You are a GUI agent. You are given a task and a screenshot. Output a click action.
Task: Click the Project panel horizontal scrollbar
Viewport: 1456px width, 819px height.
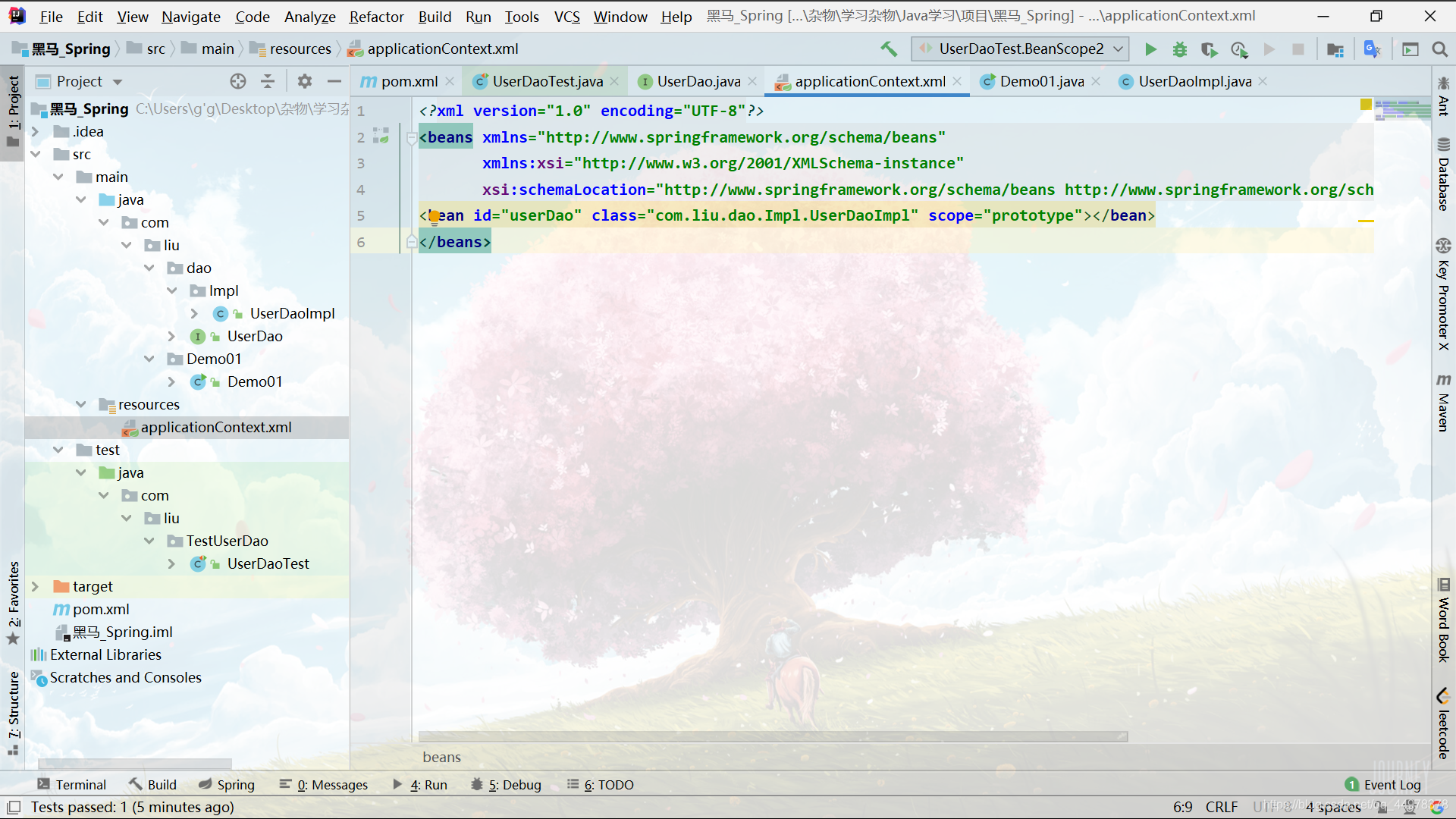135,764
